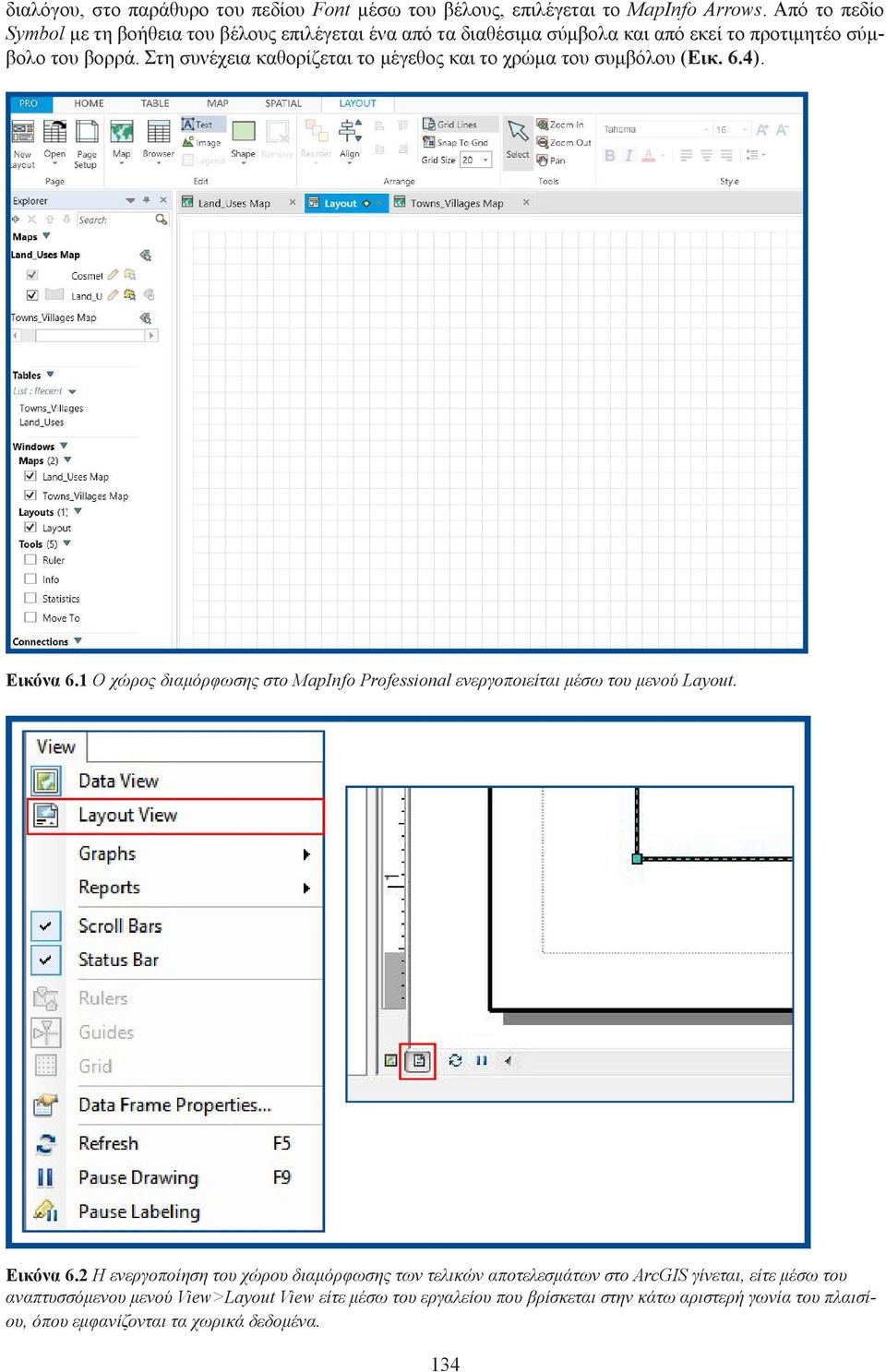Collapse the Windows section arrow
This screenshot has width=886, height=1372.
(x=64, y=446)
